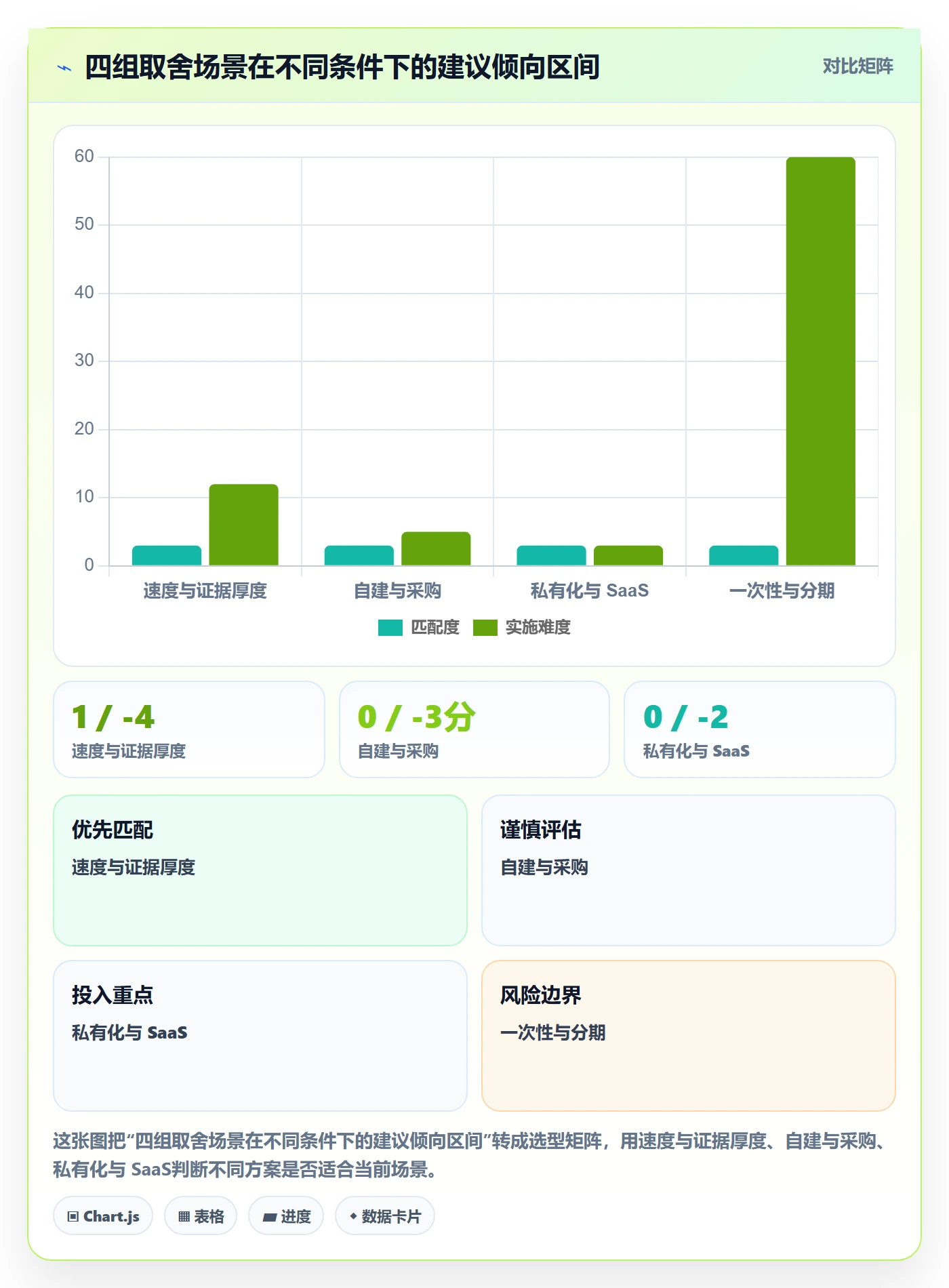The image size is (949, 1288).
Task: Click the '0 / -3分' stat value
Action: click(x=417, y=717)
